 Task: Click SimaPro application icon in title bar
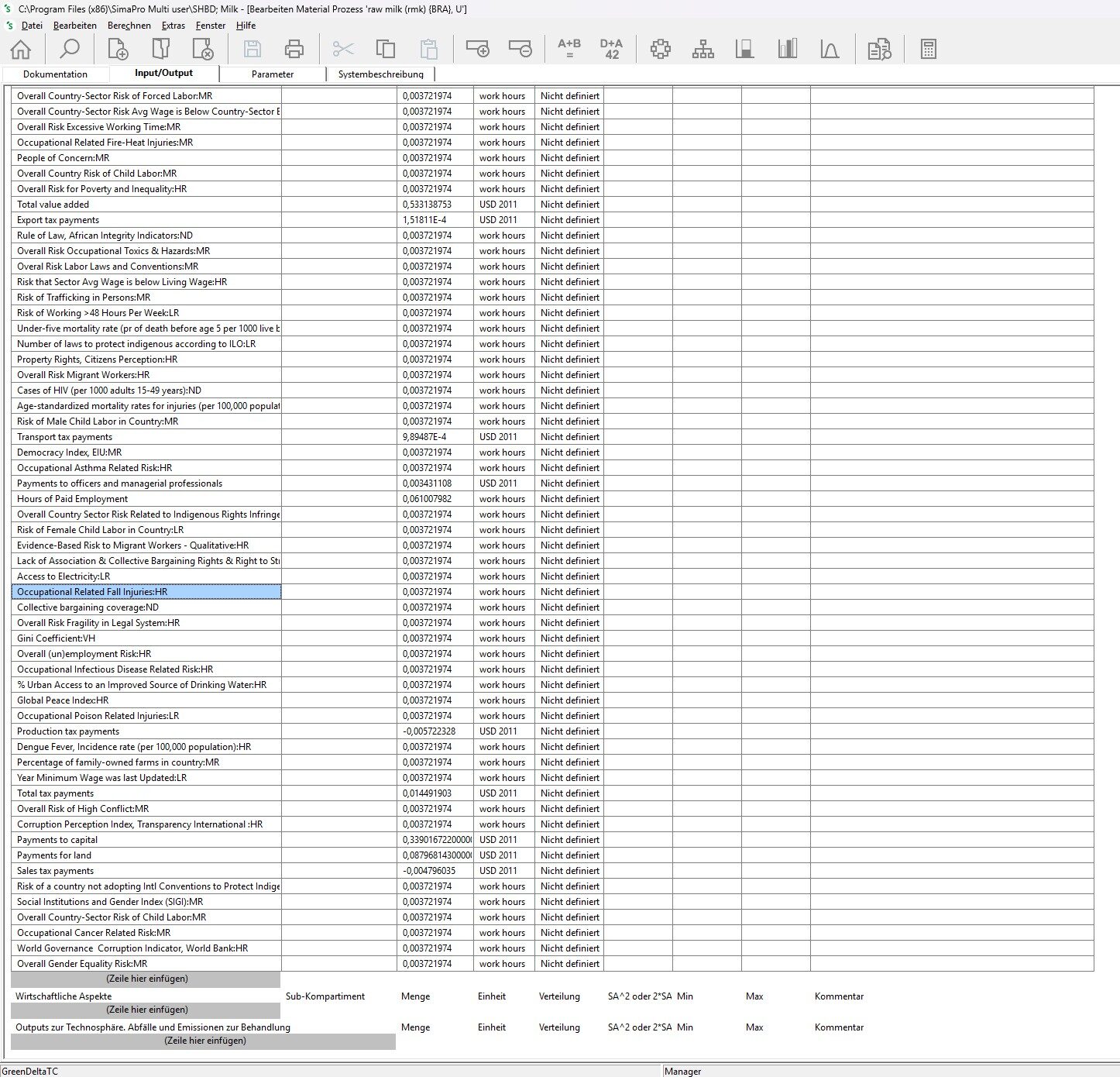8,9
